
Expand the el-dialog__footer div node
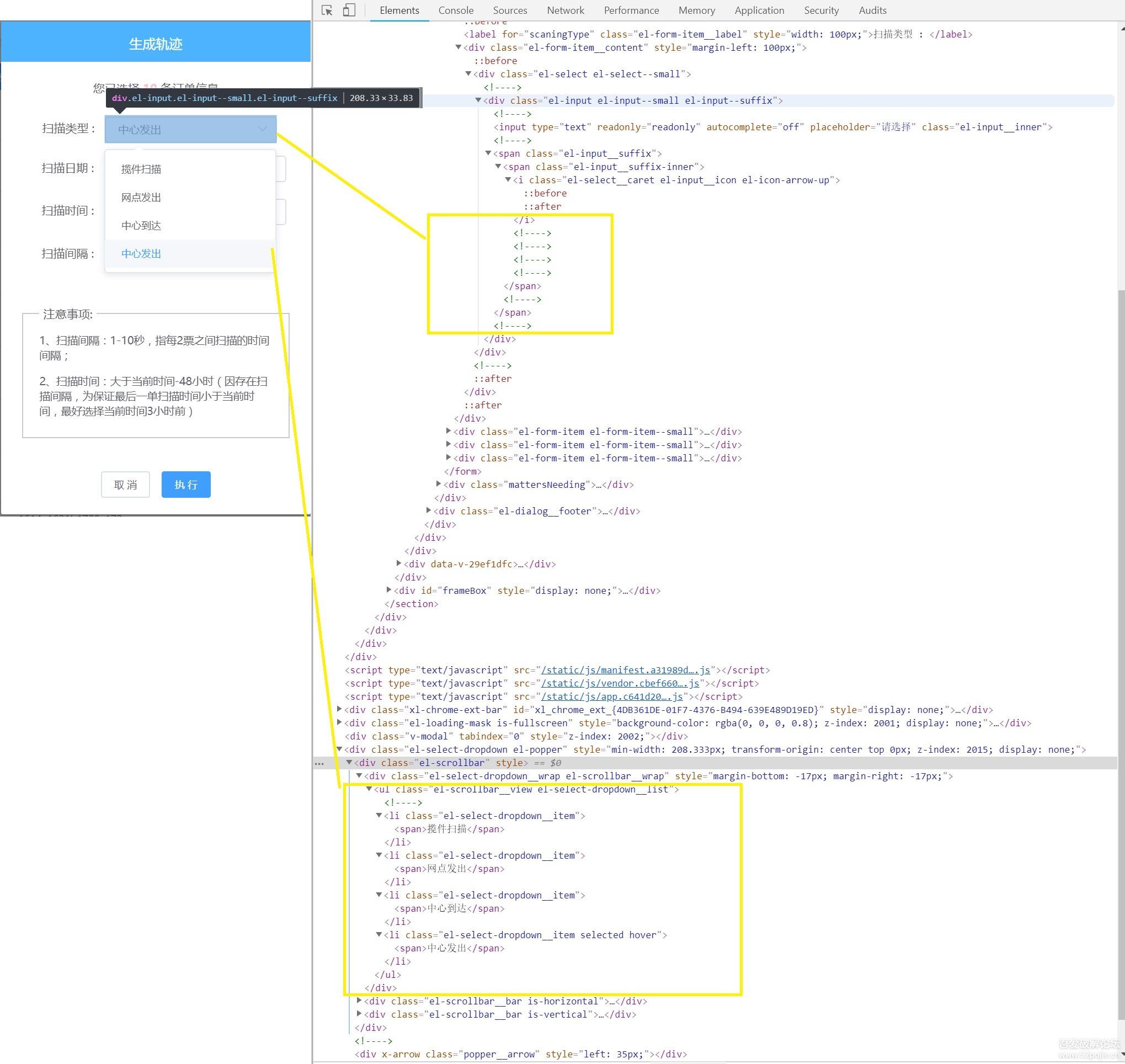429,510
